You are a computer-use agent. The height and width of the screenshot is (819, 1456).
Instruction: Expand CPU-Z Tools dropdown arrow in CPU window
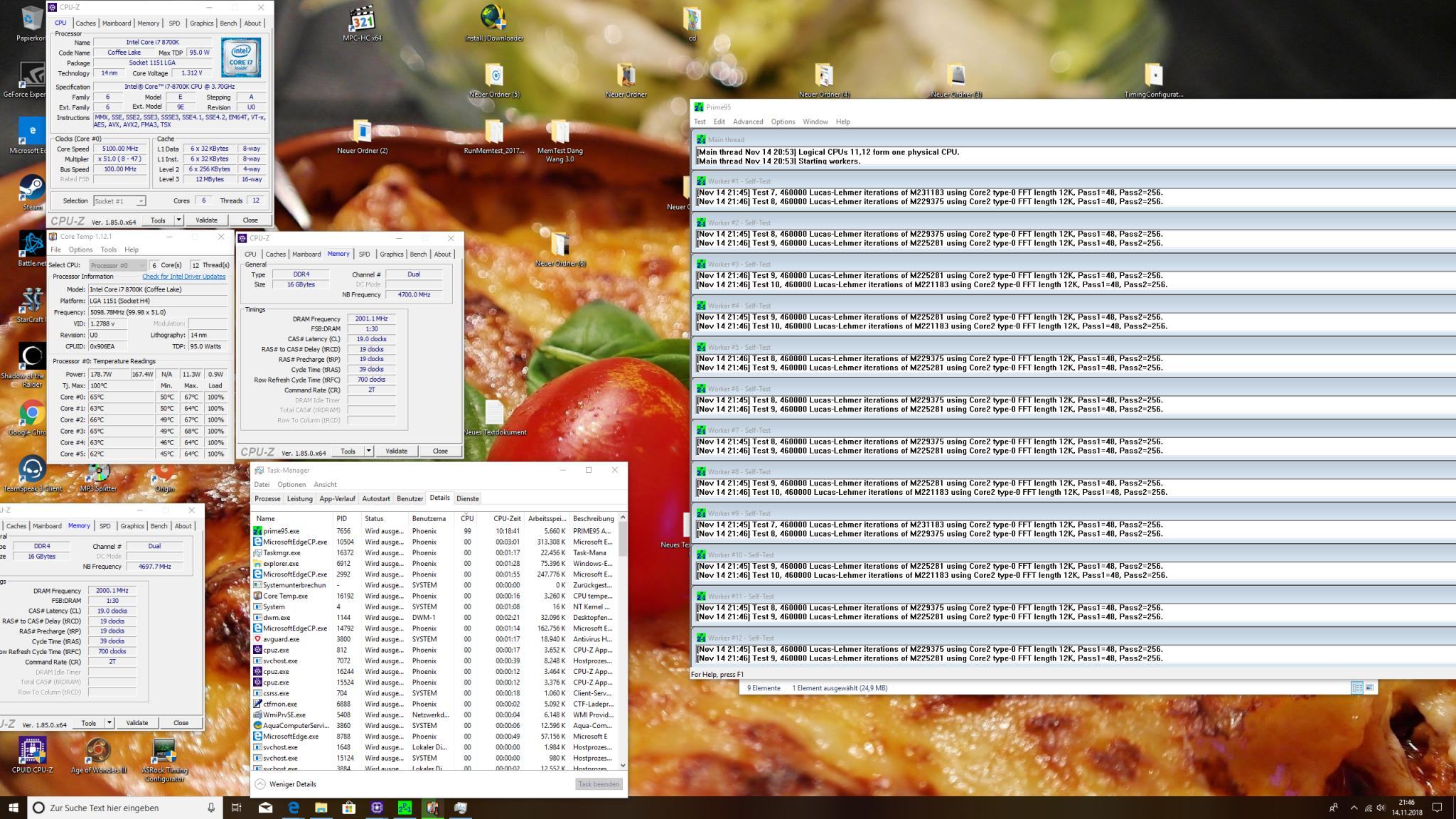click(x=178, y=220)
